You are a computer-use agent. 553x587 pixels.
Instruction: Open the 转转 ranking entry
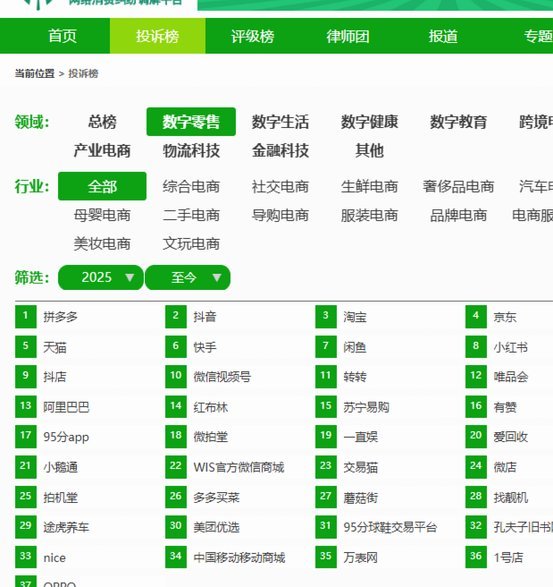pyautogui.click(x=355, y=377)
